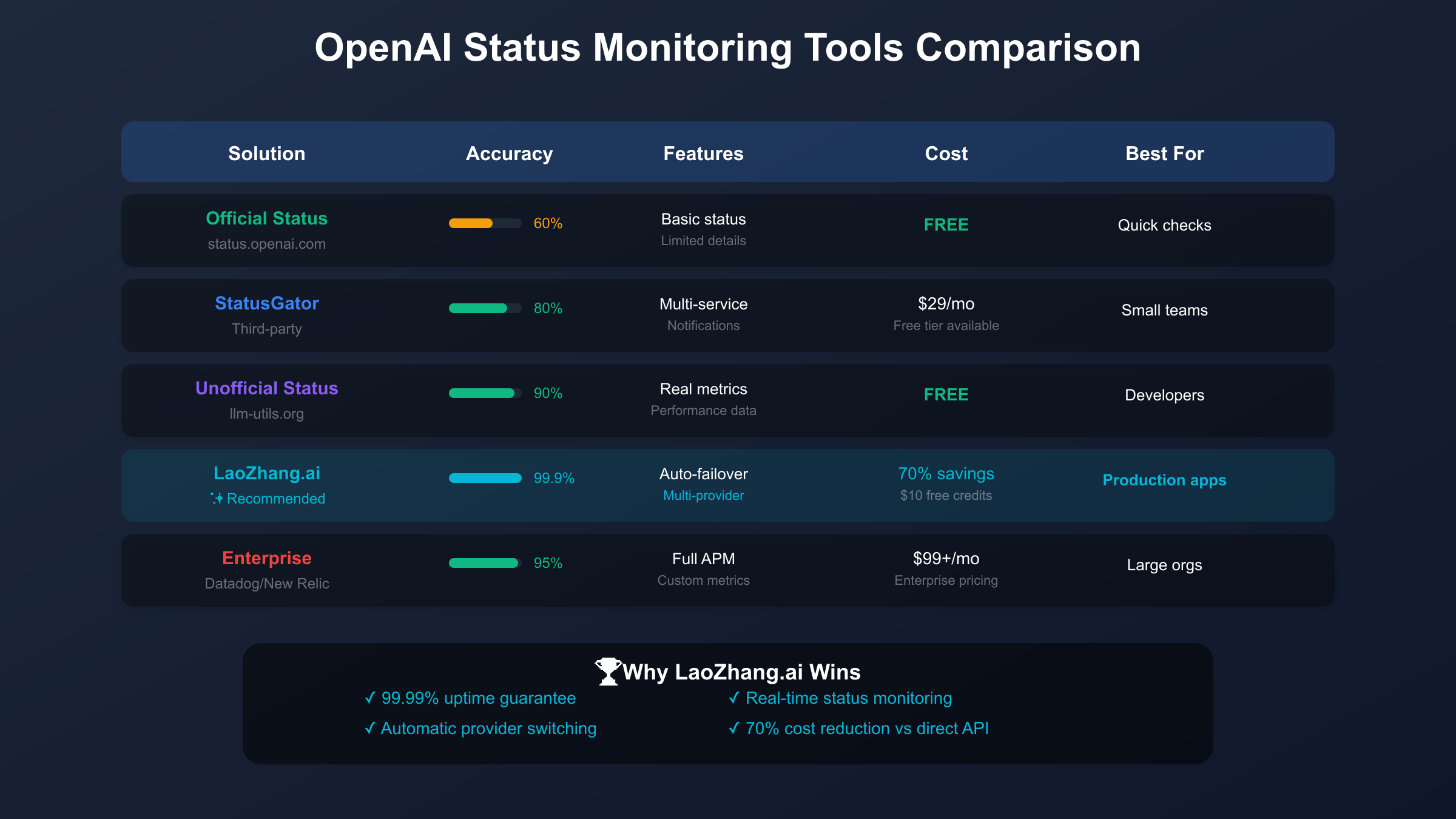The height and width of the screenshot is (819, 1456).
Task: Click the Why LaoZhang.ai Wins heading
Action: click(x=741, y=672)
